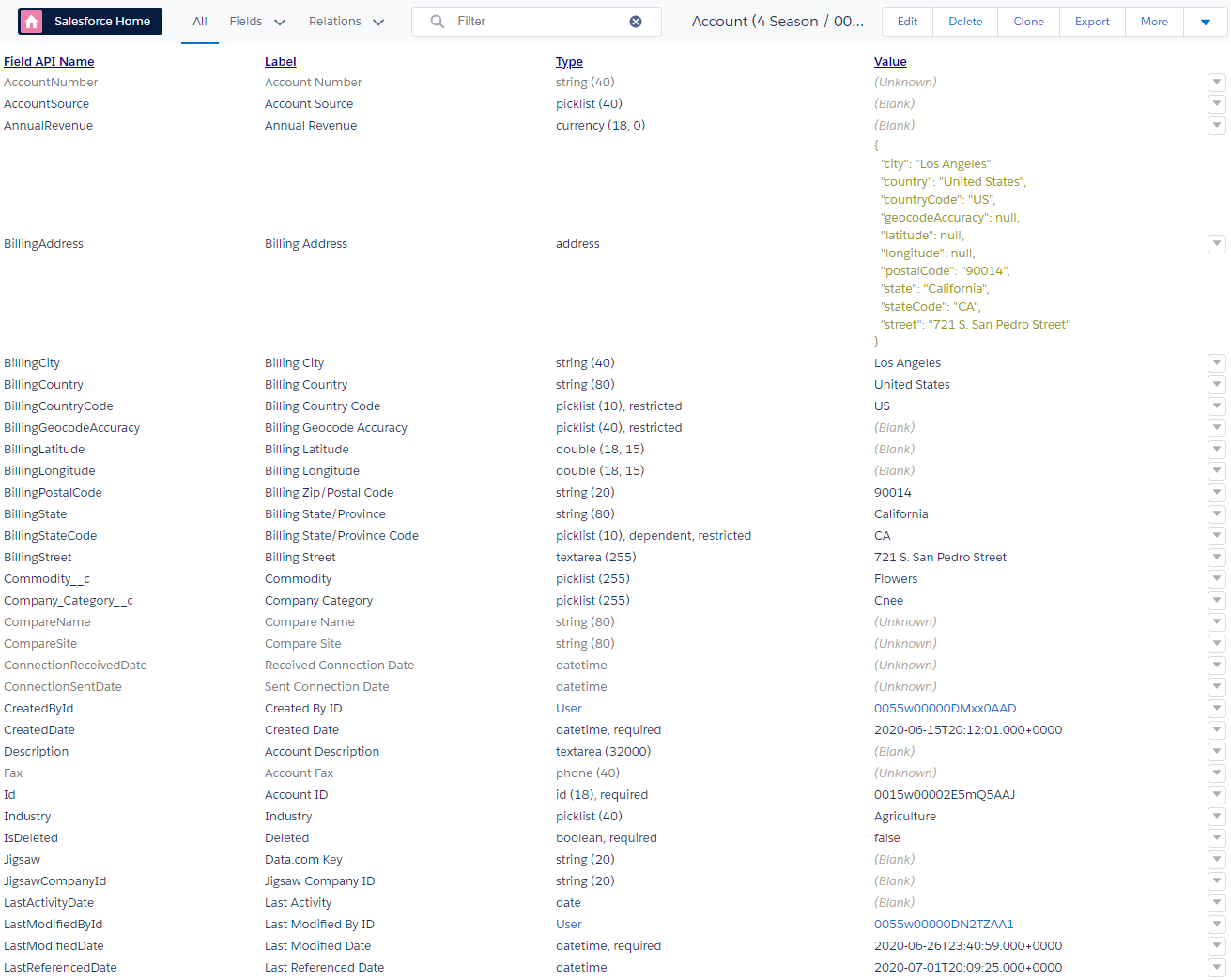This screenshot has height=980, width=1231.
Task: Open row actions arrow for Industry
Action: [x=1217, y=817]
